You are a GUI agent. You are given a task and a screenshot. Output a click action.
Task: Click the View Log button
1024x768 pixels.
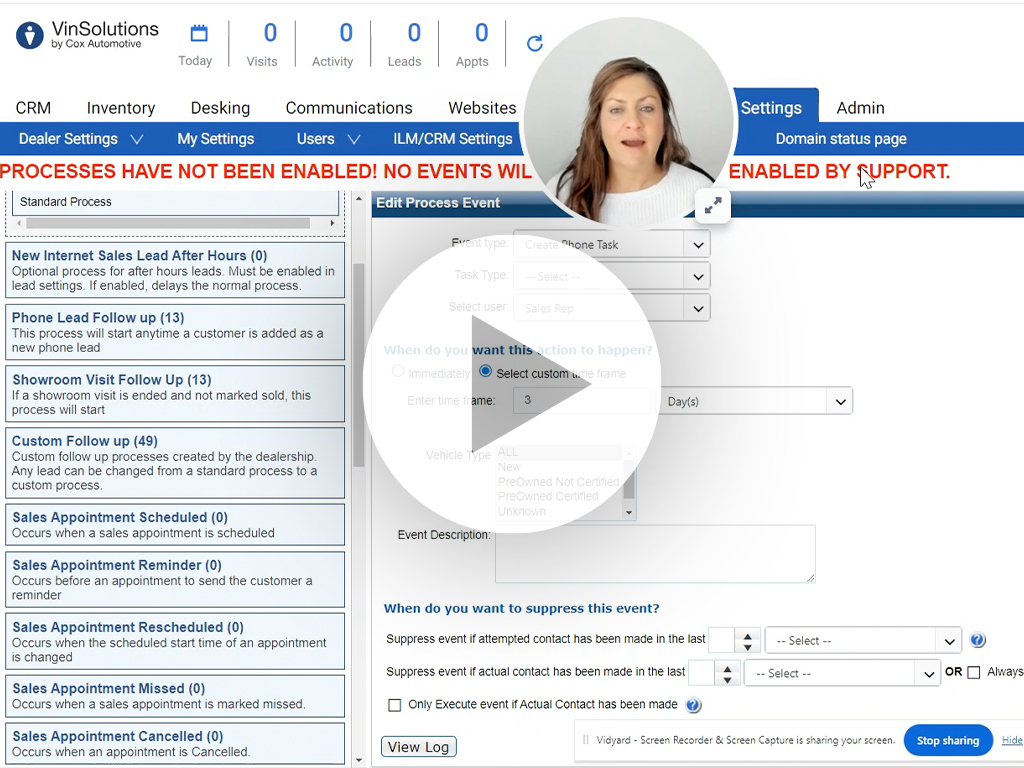[x=418, y=746]
